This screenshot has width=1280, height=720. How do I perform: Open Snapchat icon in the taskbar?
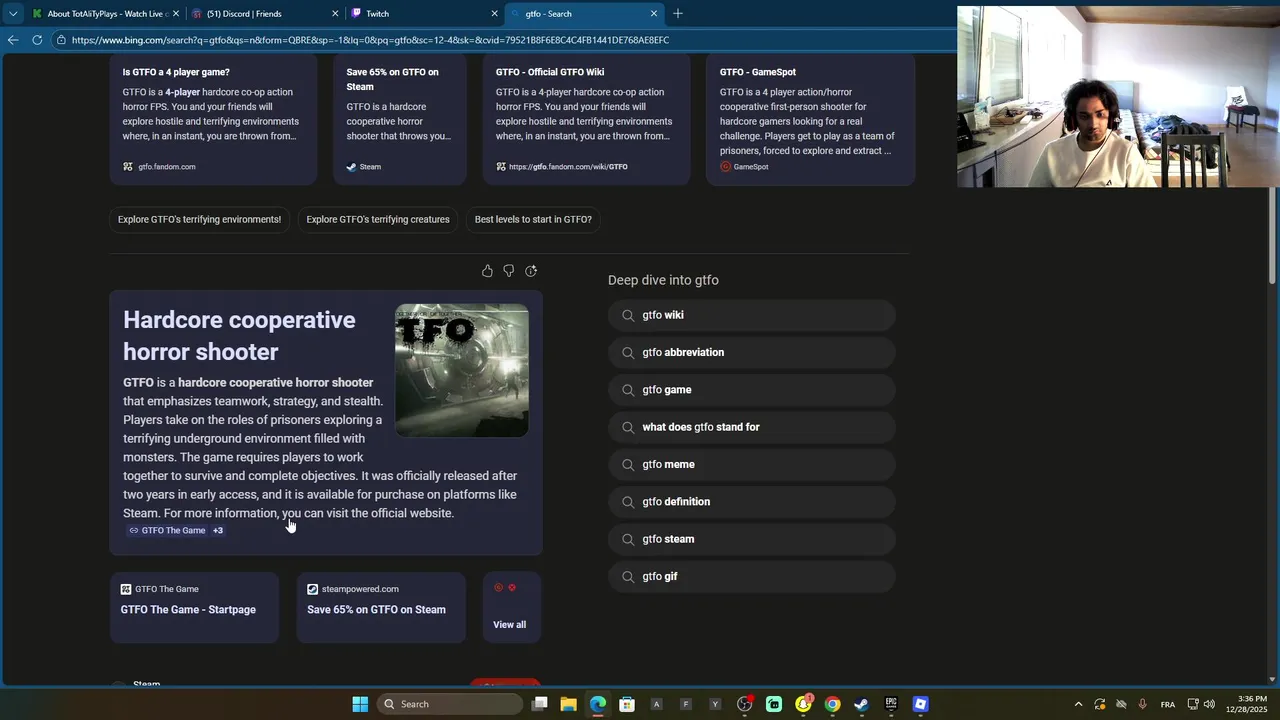(803, 704)
